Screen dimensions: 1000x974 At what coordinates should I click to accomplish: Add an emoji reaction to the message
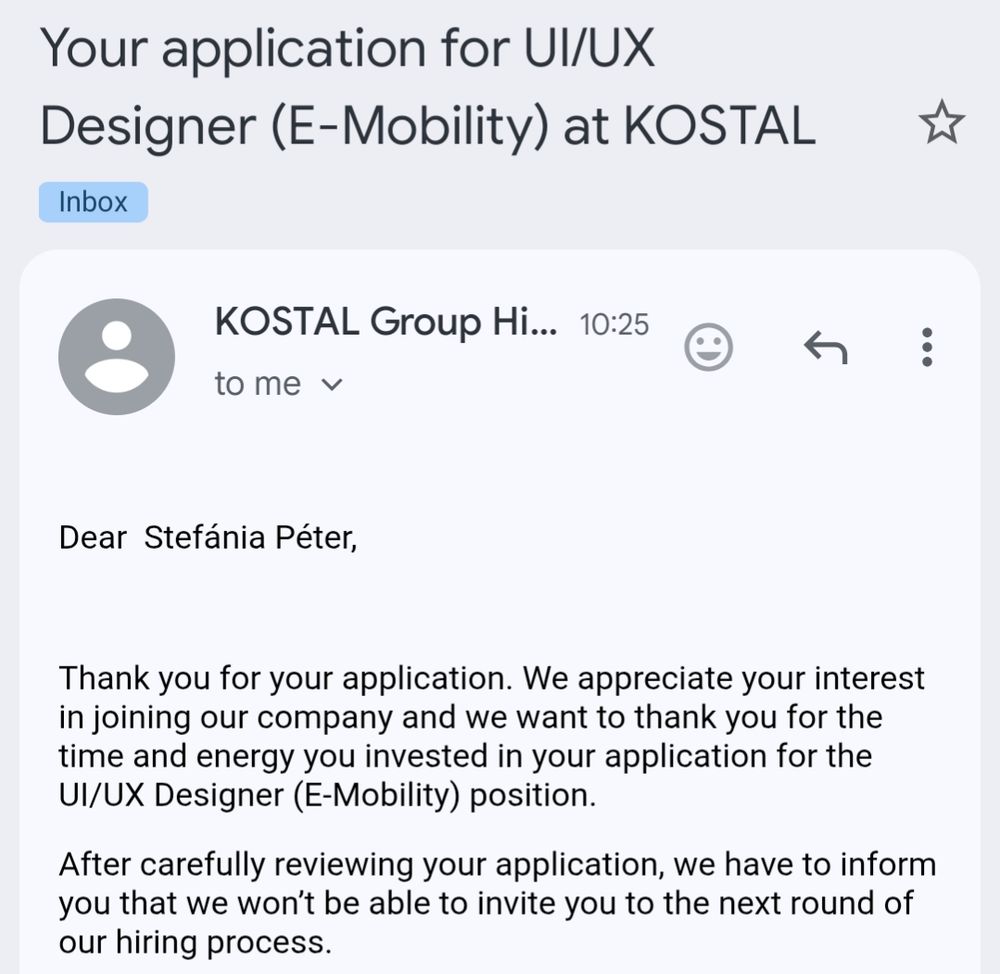(708, 347)
